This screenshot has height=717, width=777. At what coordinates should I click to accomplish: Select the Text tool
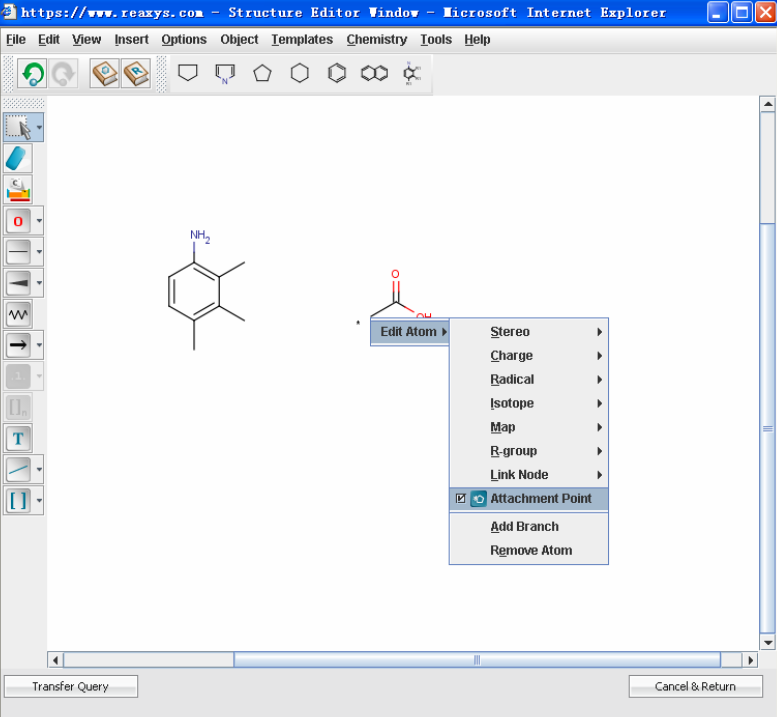pos(18,439)
